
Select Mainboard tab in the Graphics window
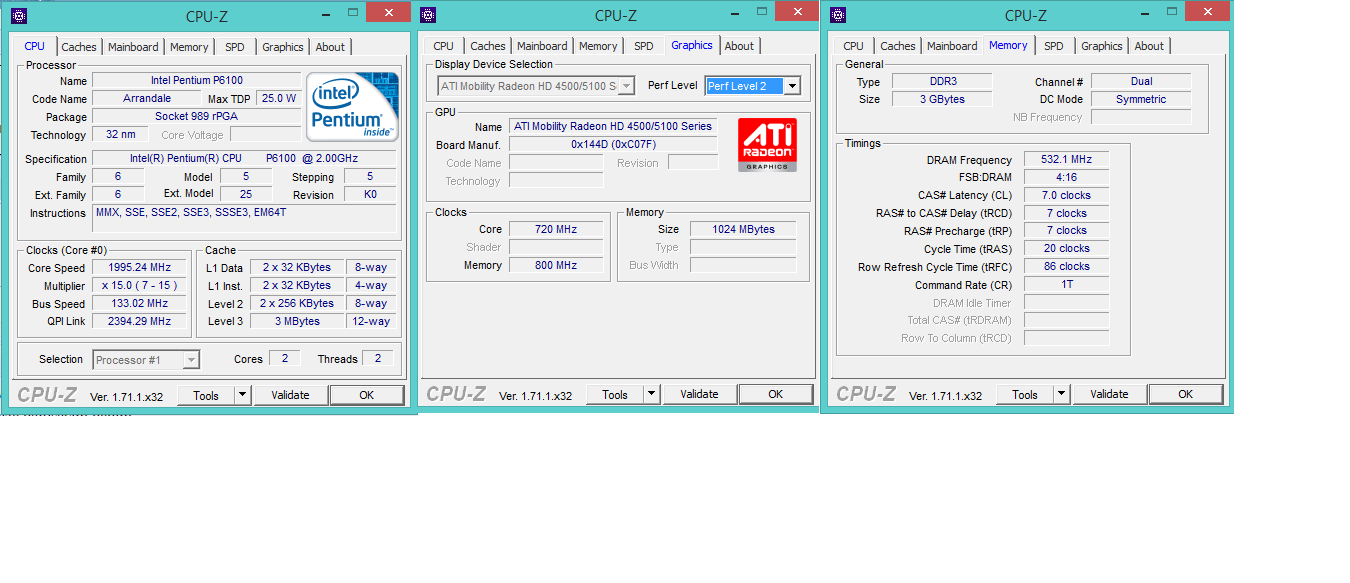[542, 46]
